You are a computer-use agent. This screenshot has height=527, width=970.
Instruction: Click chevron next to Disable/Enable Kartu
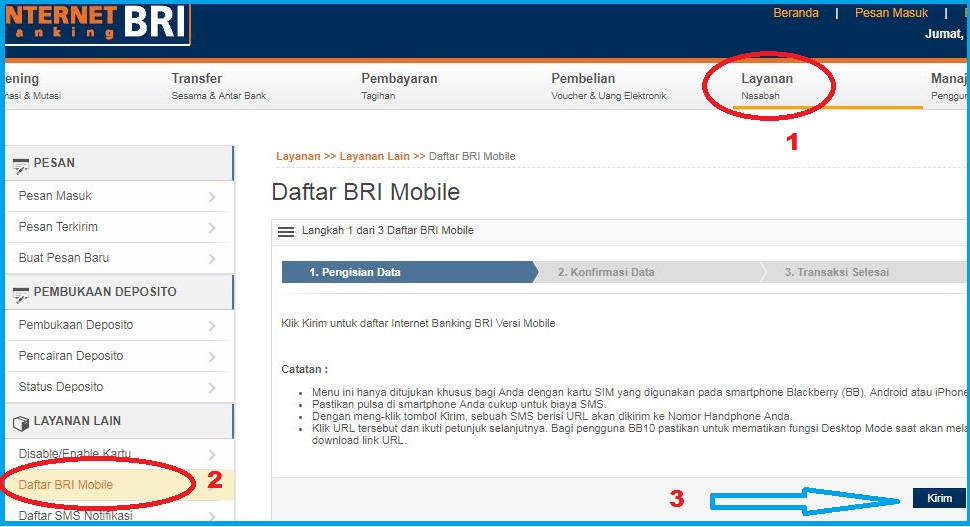[x=212, y=455]
